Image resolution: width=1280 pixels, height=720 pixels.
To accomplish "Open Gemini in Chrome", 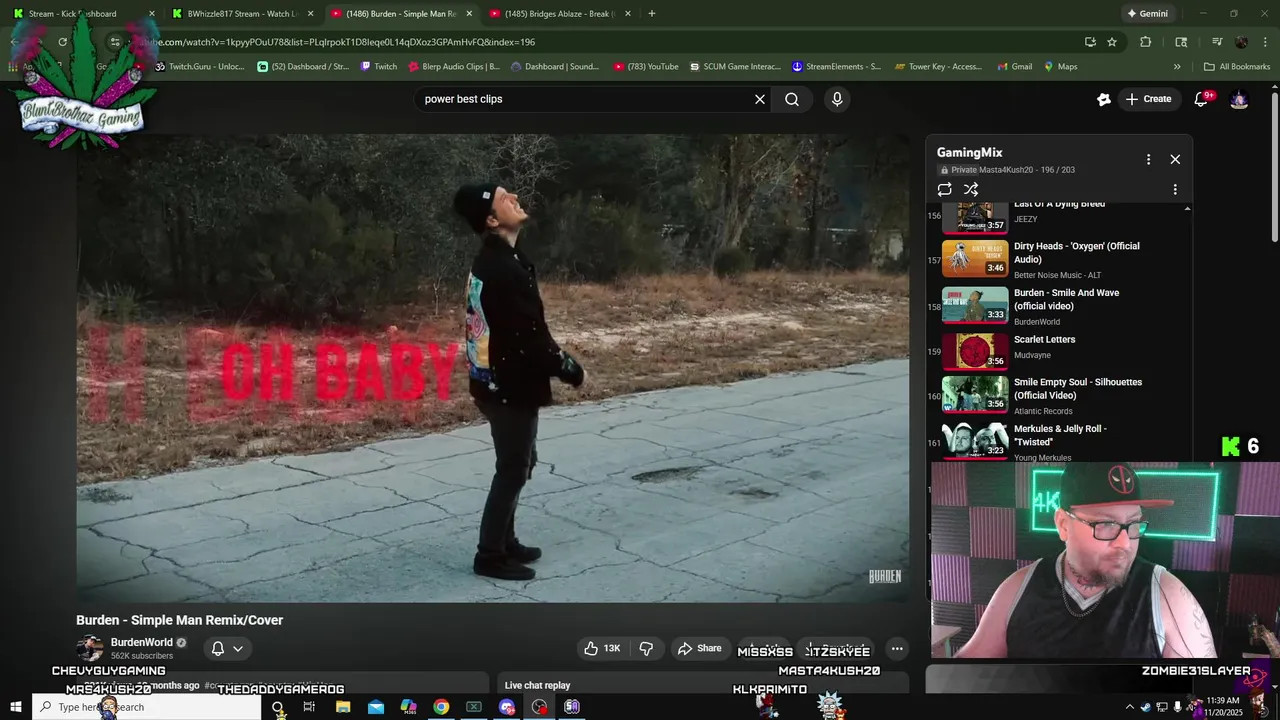I will [1147, 14].
